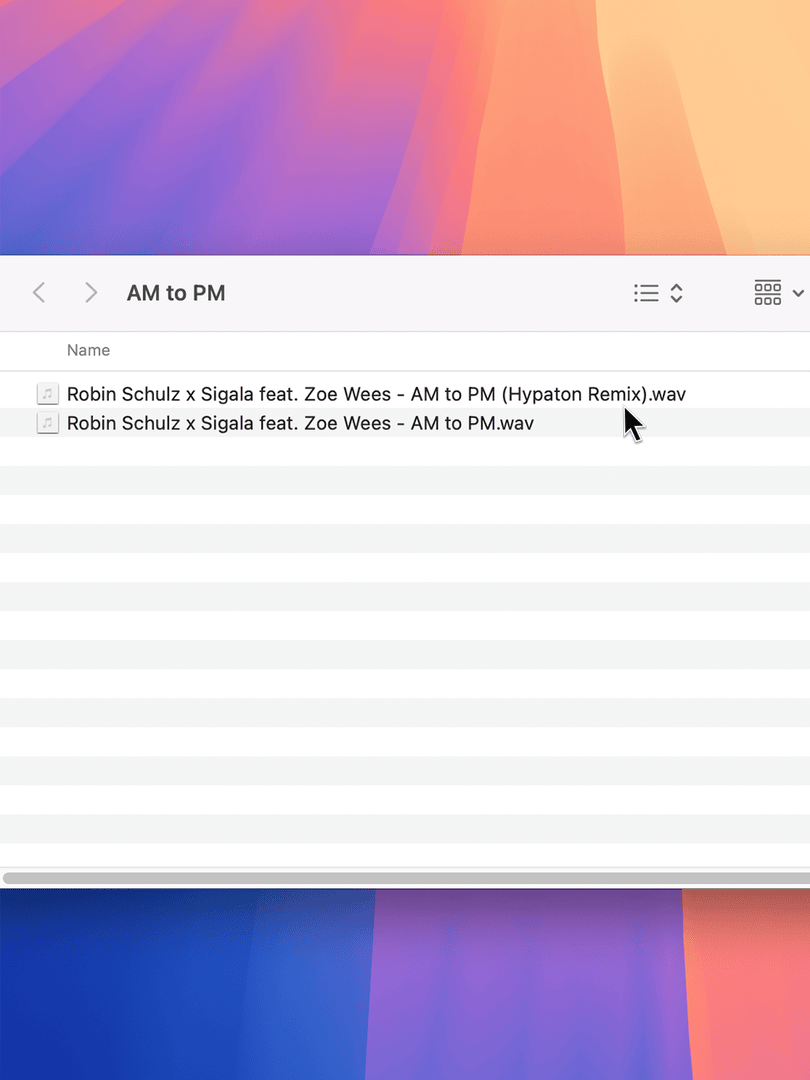
Task: Click the AM to PM window title
Action: click(x=176, y=293)
